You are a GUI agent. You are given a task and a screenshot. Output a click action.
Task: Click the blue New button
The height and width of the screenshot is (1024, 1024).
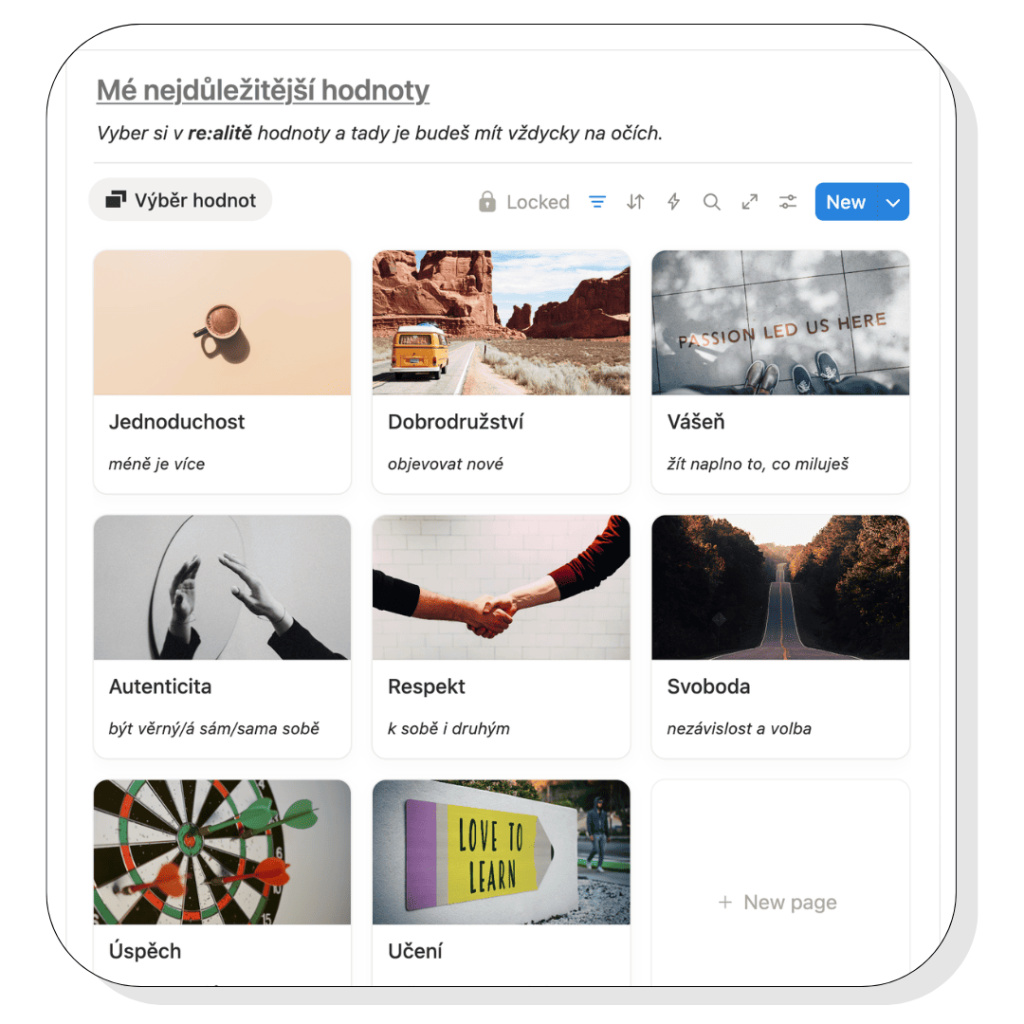pyautogui.click(x=846, y=202)
